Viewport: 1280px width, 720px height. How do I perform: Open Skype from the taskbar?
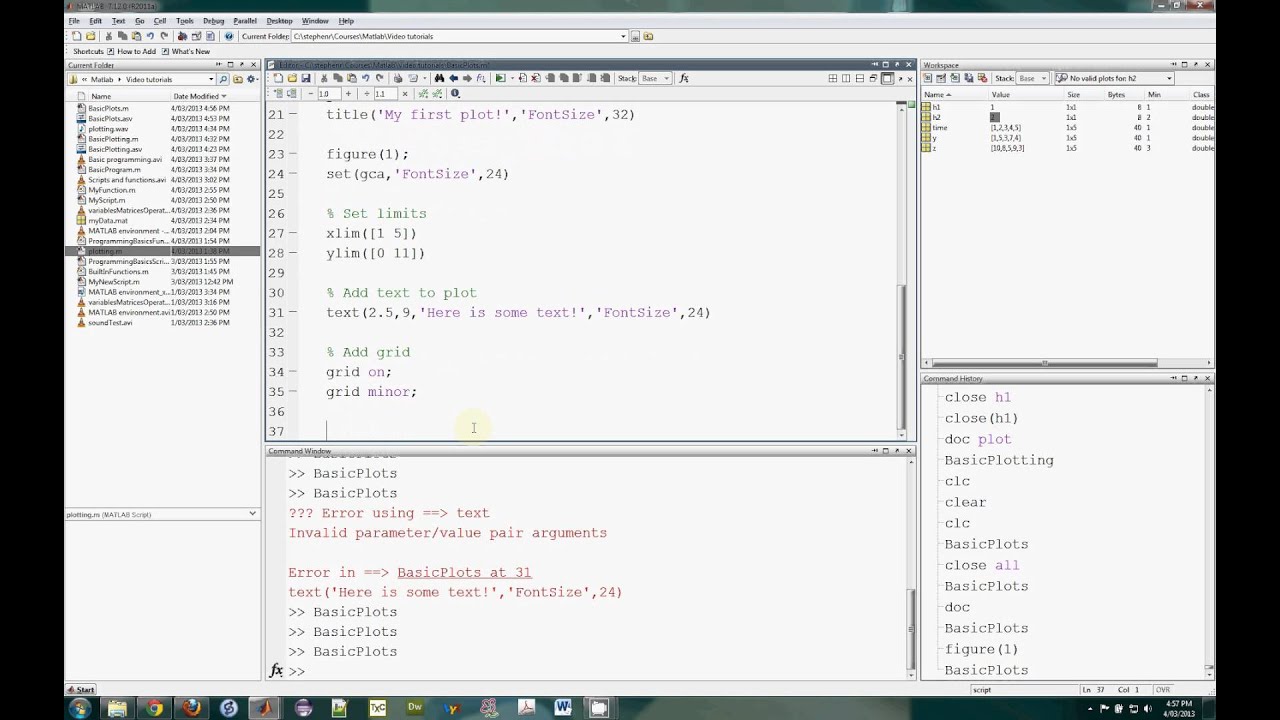pyautogui.click(x=228, y=708)
